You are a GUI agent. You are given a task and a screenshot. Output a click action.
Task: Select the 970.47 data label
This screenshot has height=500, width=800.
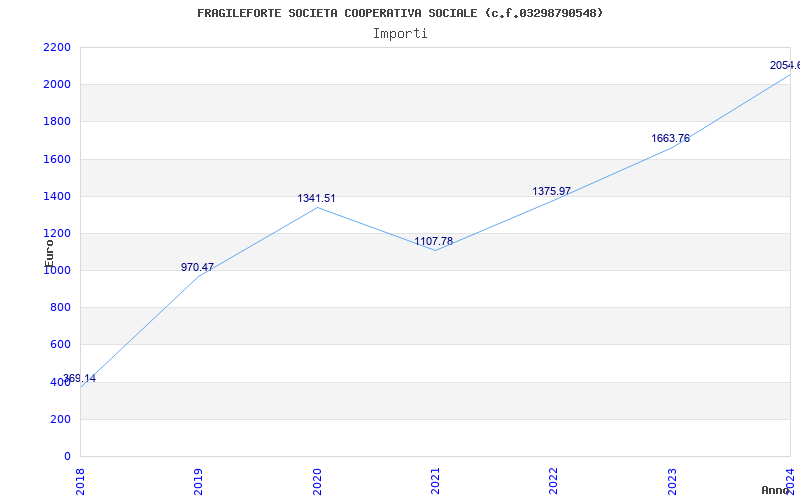pyautogui.click(x=197, y=267)
